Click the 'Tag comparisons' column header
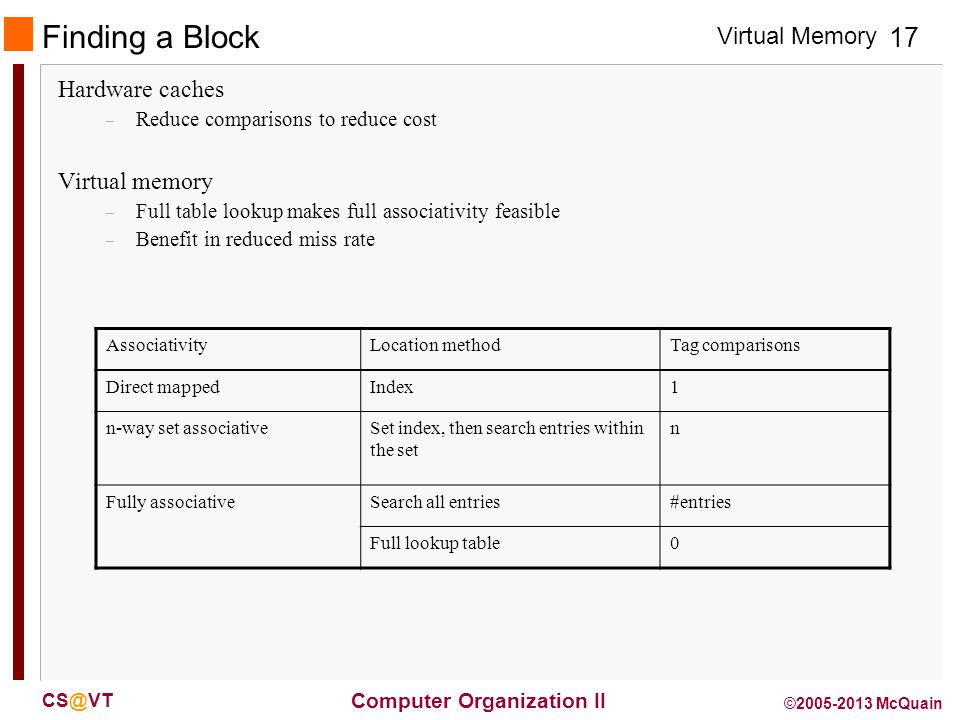 pos(774,349)
